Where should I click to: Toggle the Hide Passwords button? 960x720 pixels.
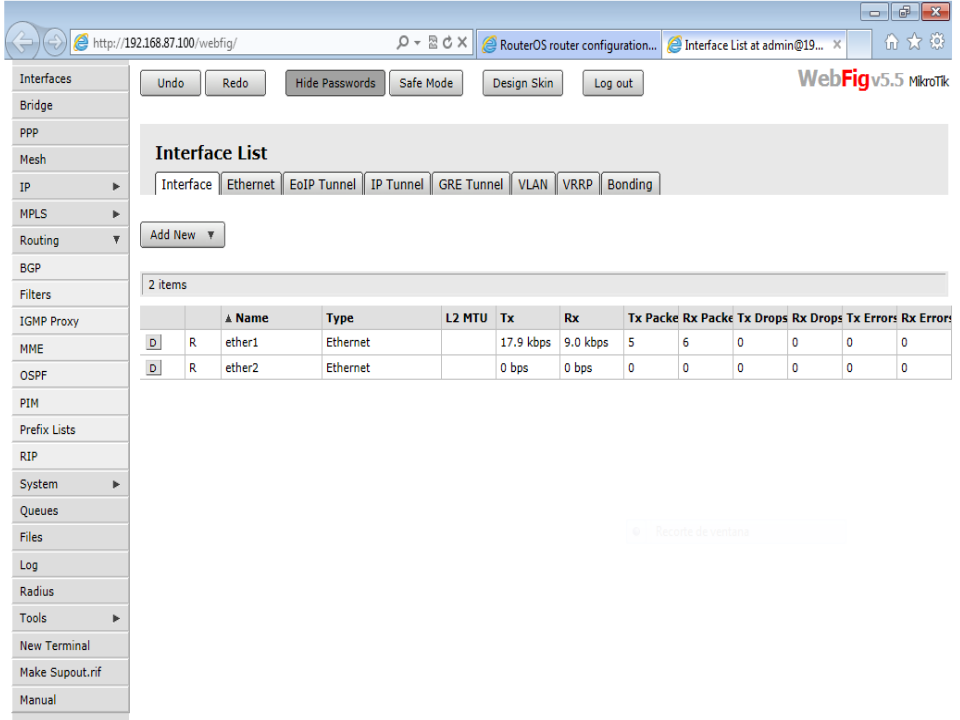click(x=335, y=84)
